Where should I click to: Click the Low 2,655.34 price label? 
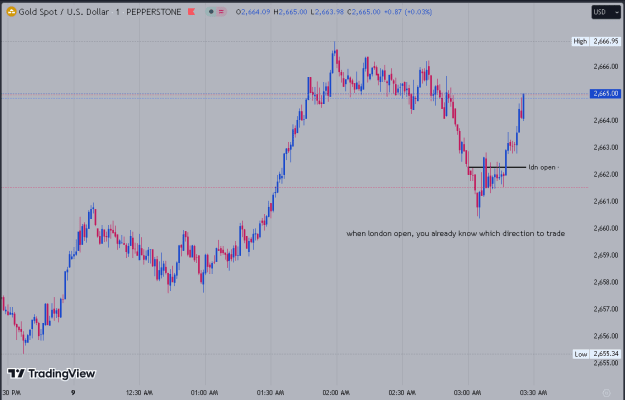[596, 354]
